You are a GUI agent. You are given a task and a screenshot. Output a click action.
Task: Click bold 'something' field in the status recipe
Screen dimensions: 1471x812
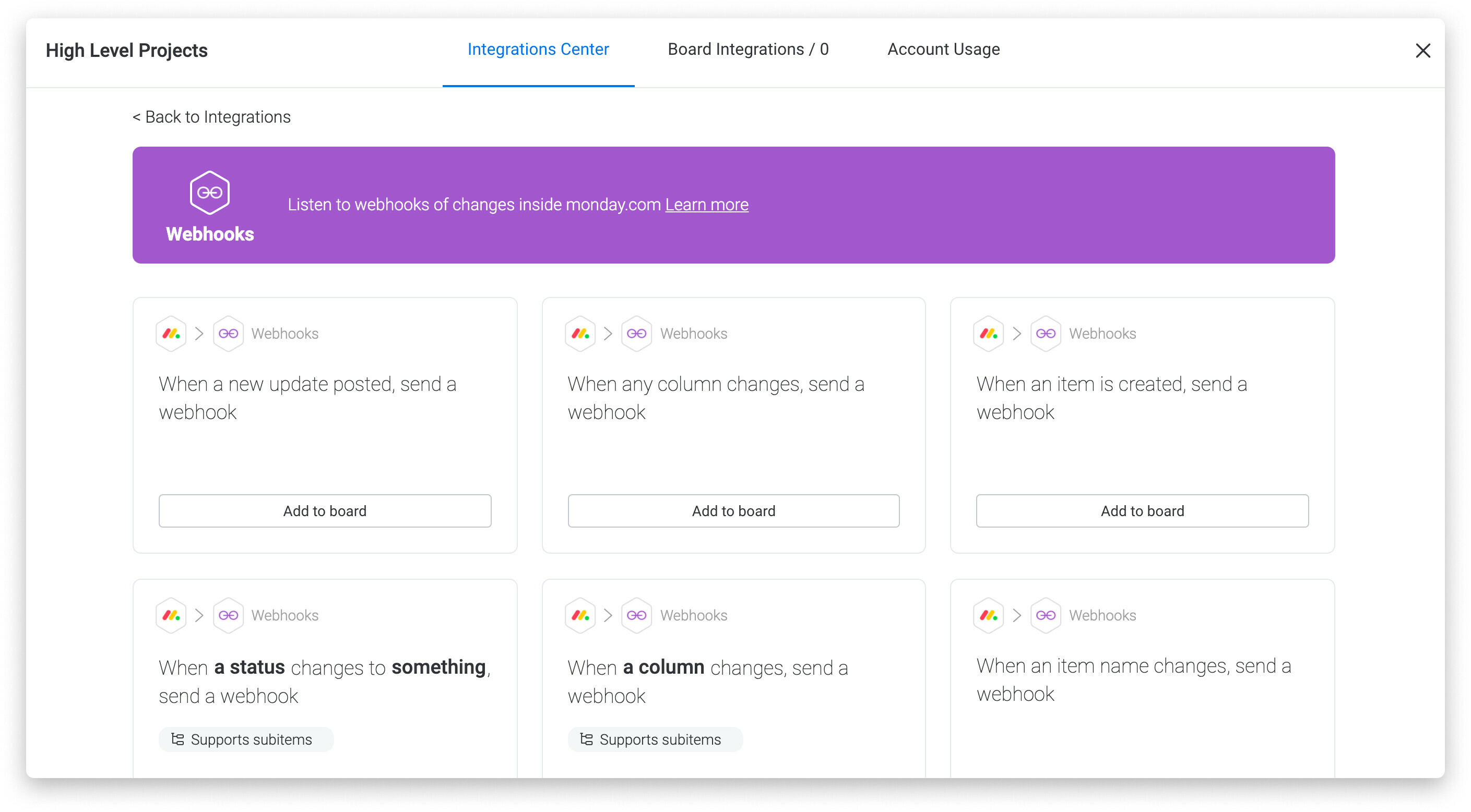tap(438, 667)
